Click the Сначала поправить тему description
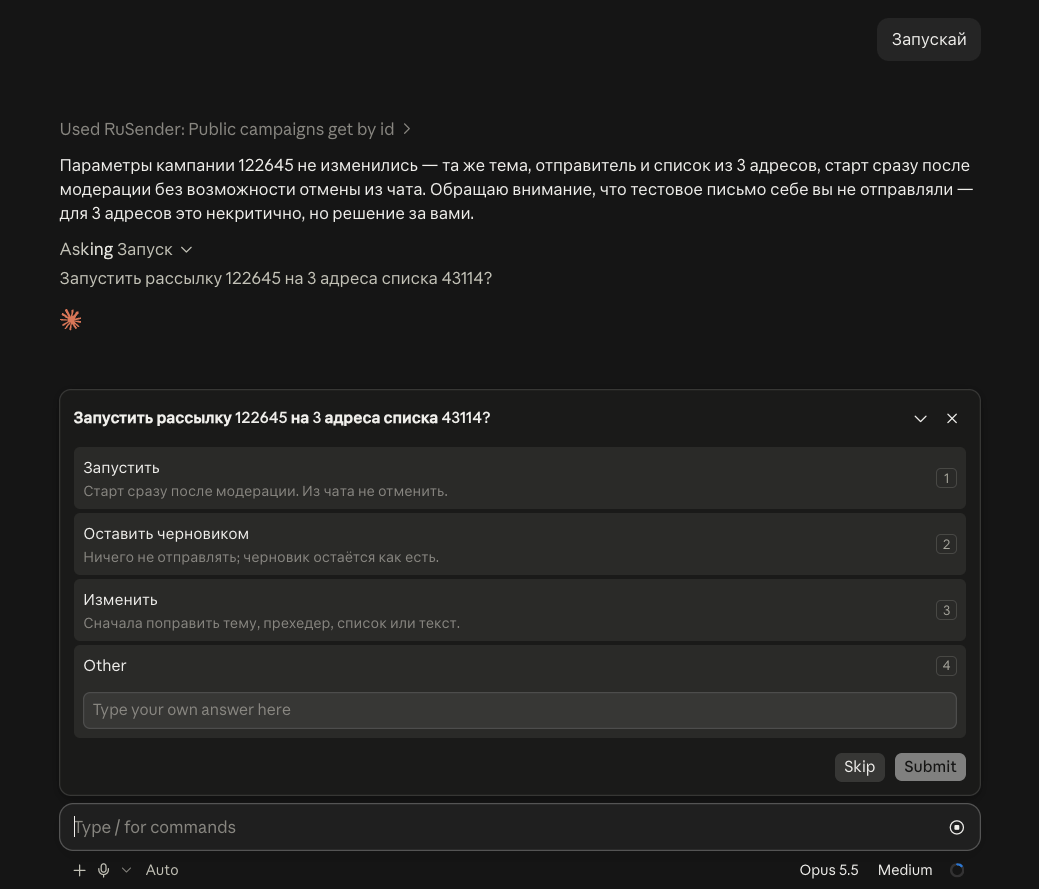The height and width of the screenshot is (889, 1039). pyautogui.click(x=272, y=623)
